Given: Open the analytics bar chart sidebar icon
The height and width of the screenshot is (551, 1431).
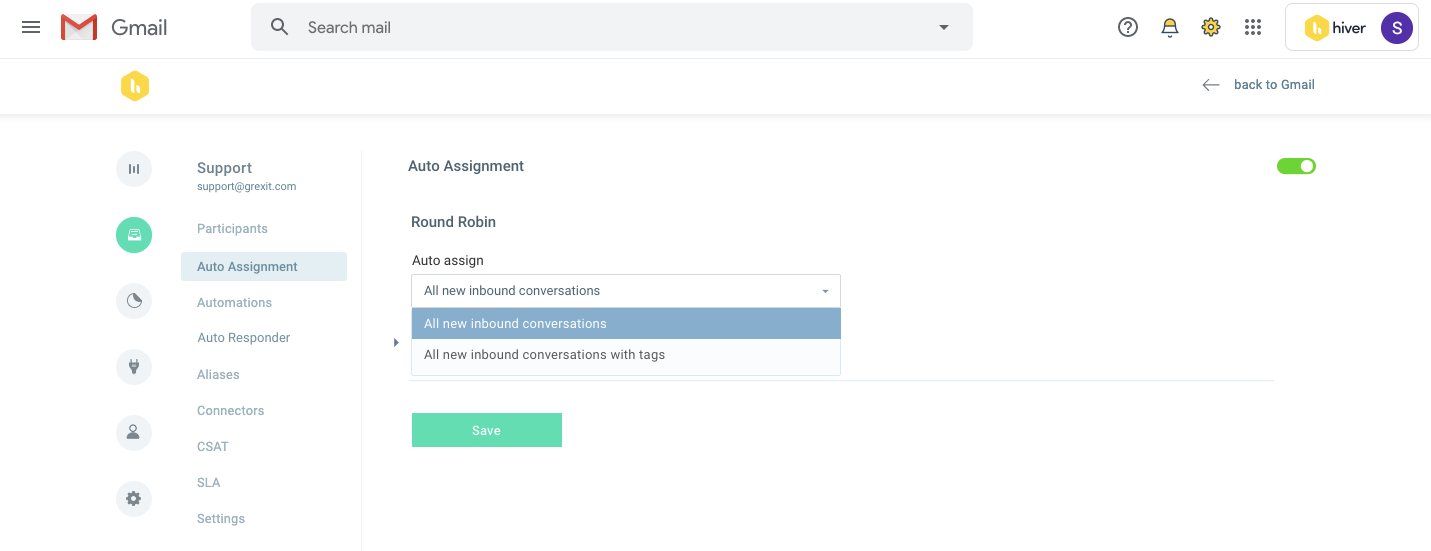Looking at the screenshot, I should [134, 169].
